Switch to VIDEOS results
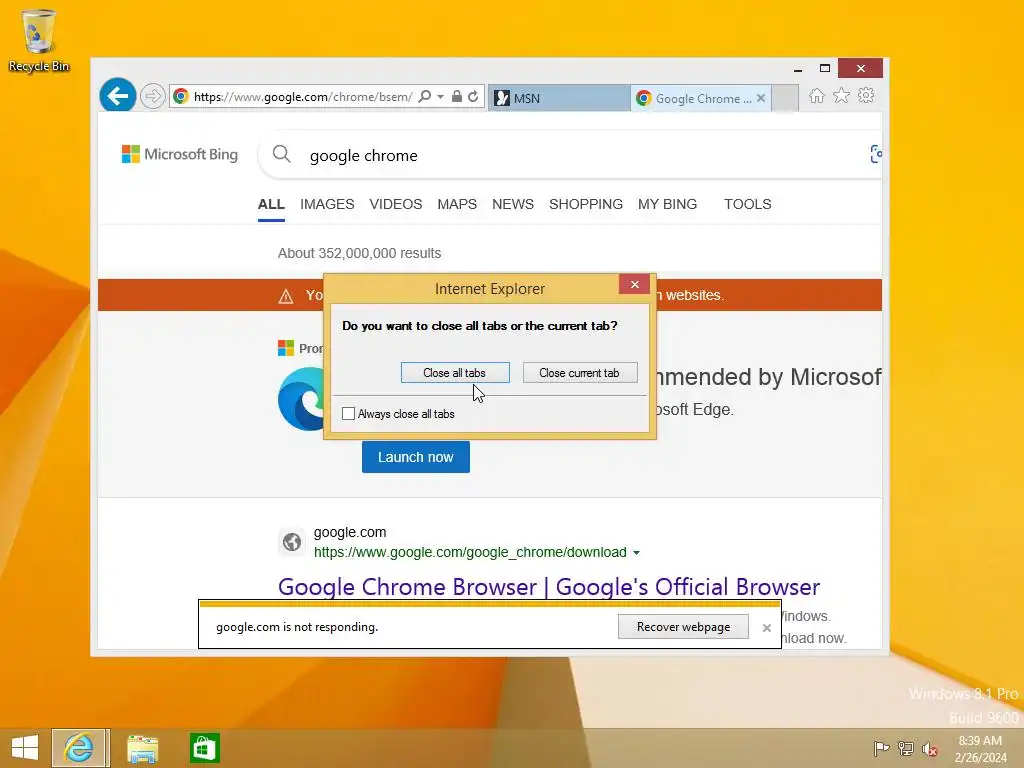The width and height of the screenshot is (1024, 768). tap(396, 204)
